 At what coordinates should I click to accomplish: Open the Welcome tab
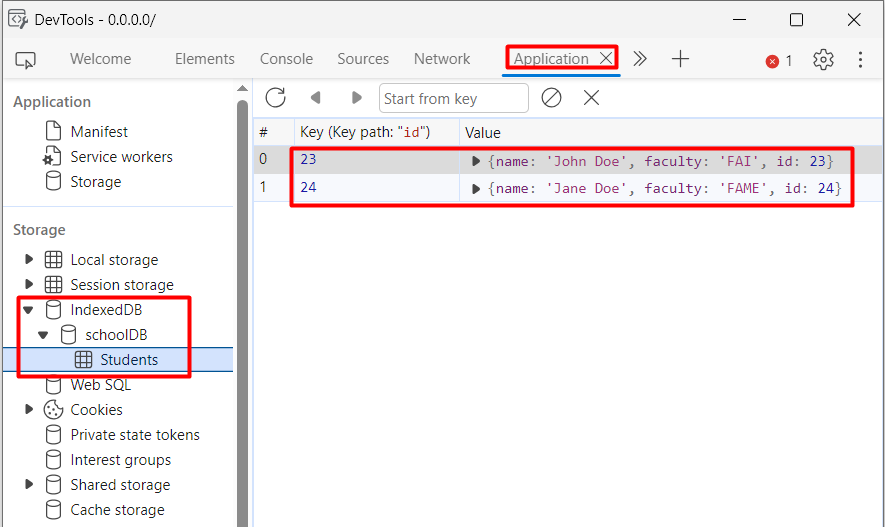(x=100, y=59)
